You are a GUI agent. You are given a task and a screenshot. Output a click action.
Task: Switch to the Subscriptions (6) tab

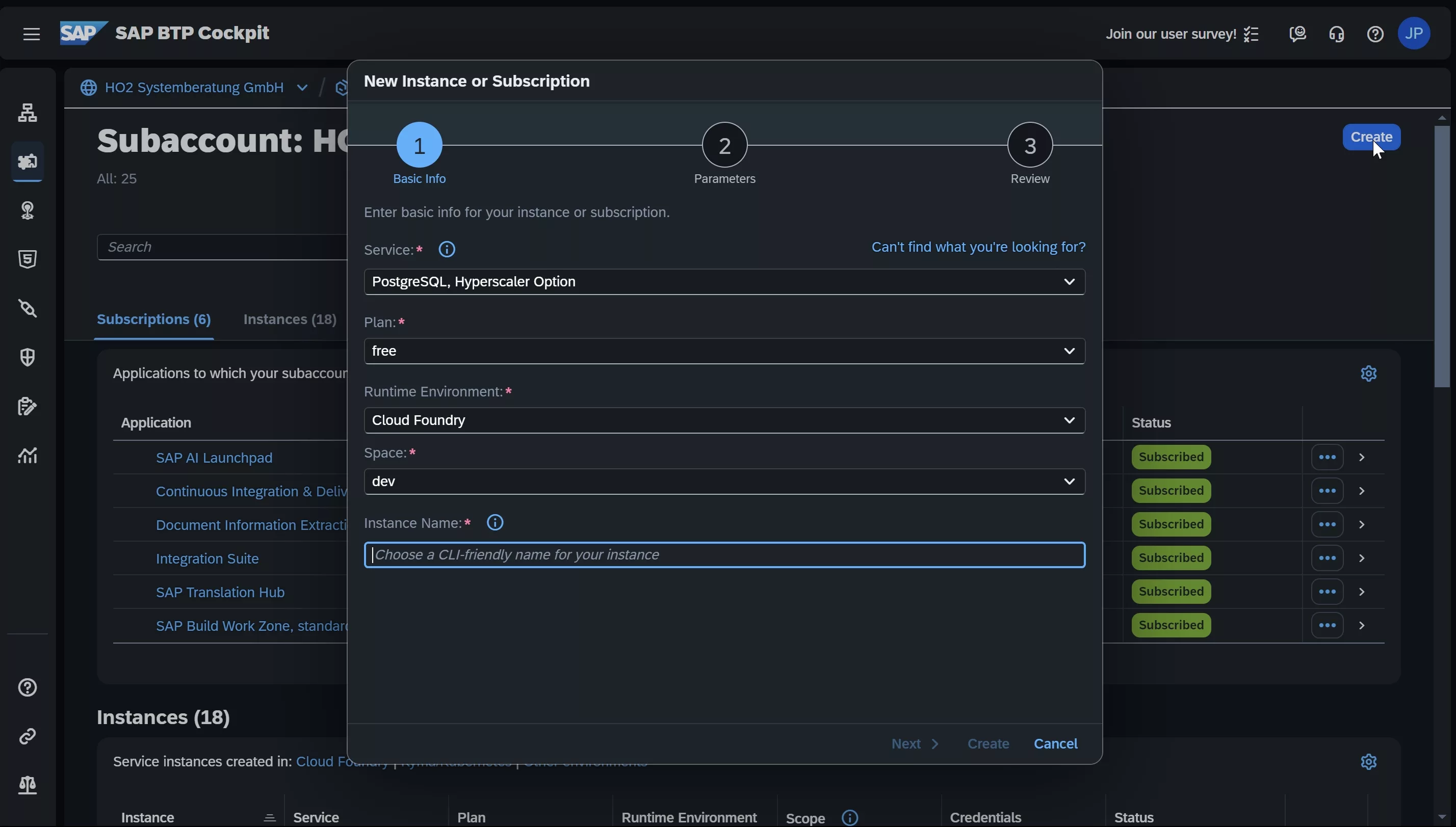click(x=154, y=319)
